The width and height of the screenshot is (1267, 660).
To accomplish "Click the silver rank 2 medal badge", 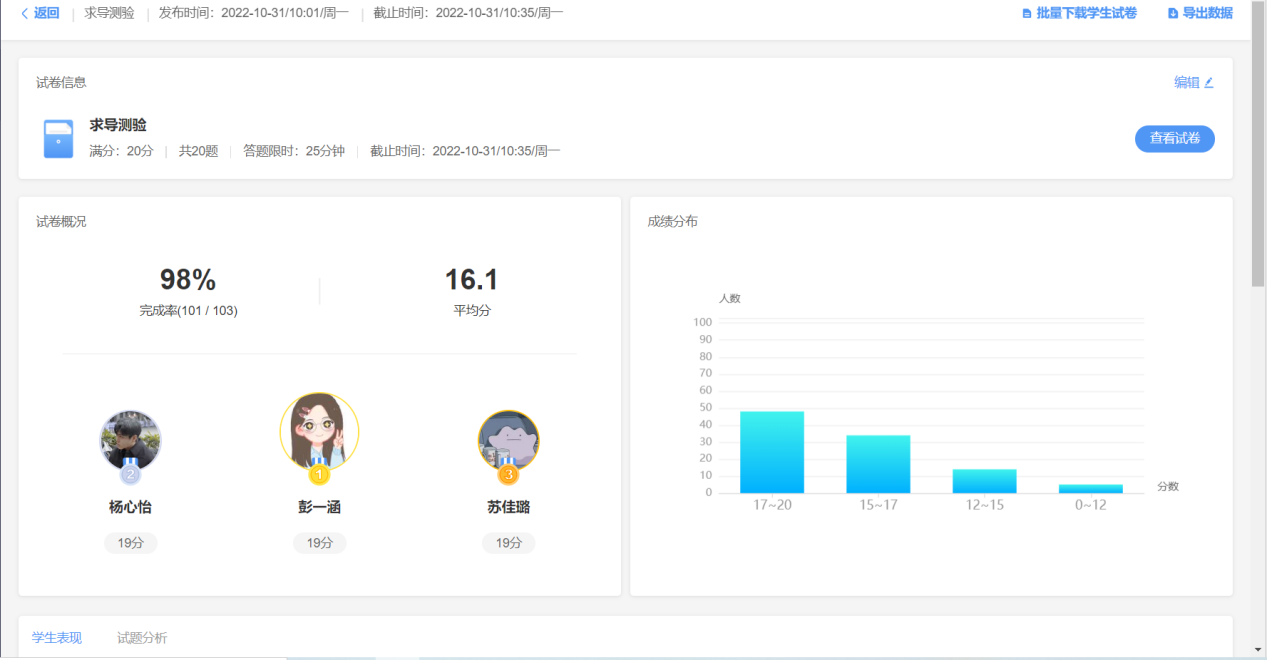I will click(x=130, y=474).
